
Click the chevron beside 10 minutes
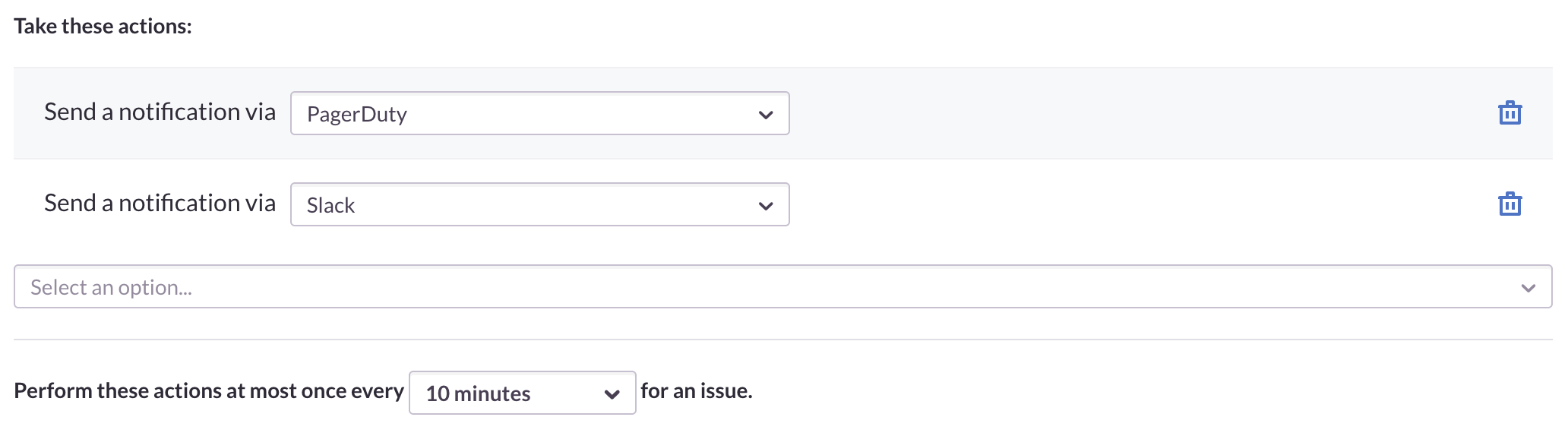pos(612,394)
